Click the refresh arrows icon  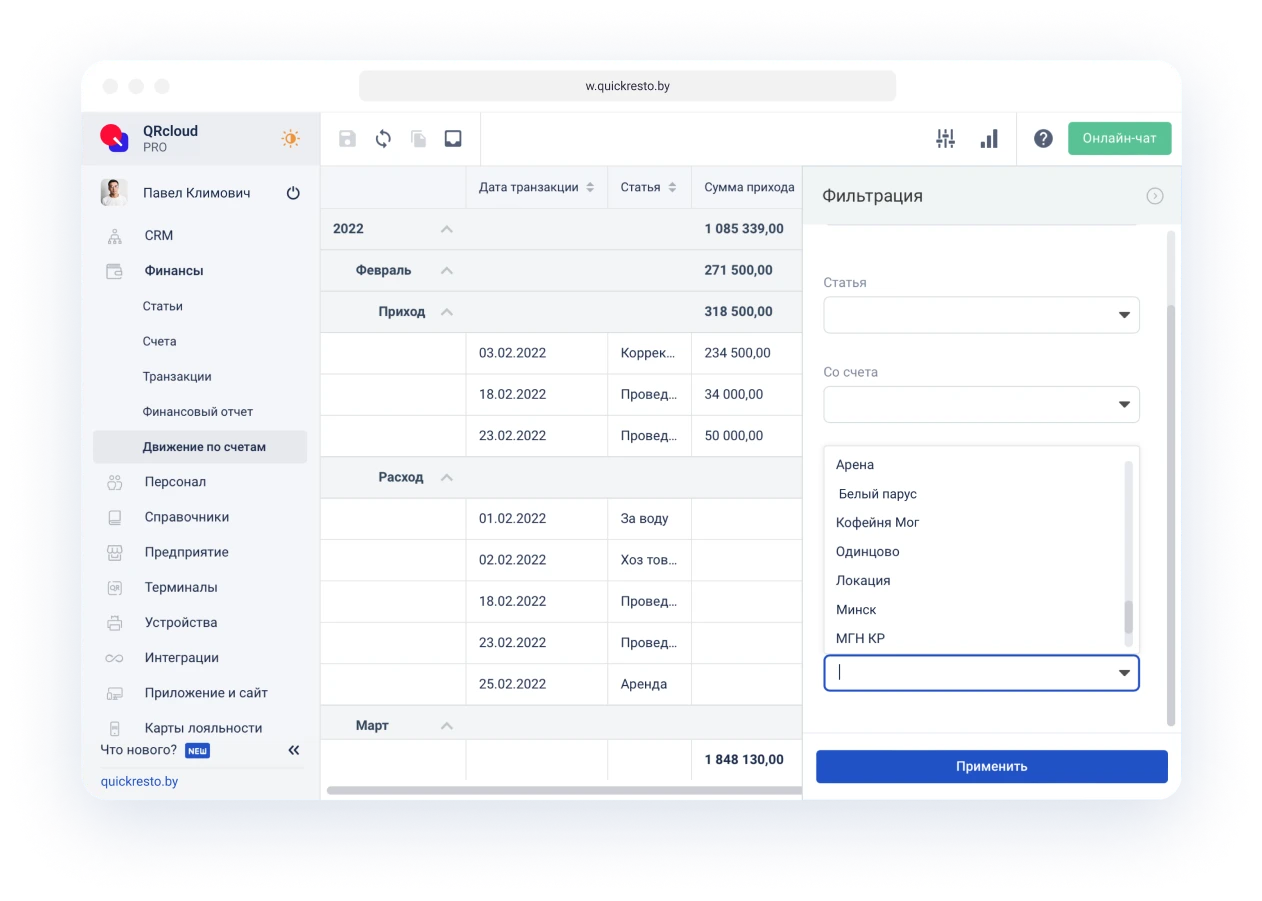click(x=383, y=139)
